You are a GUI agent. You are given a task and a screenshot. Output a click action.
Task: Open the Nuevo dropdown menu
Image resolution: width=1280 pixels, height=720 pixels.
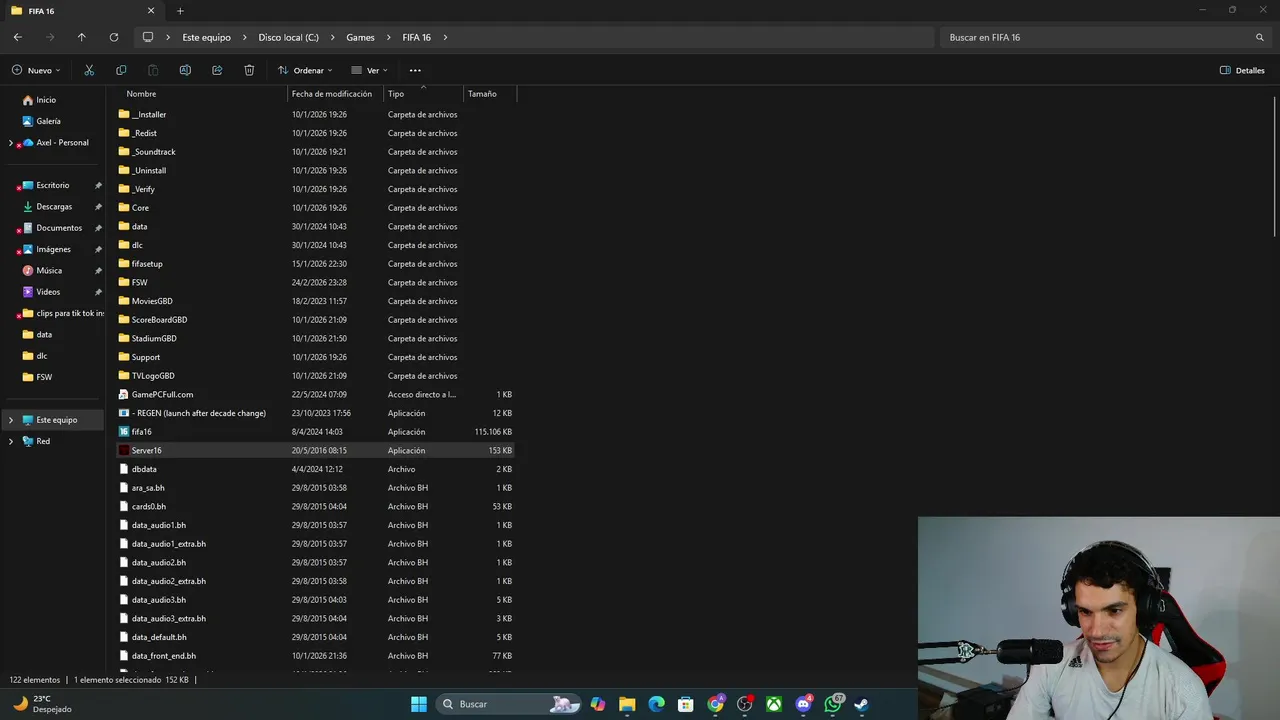click(x=37, y=70)
